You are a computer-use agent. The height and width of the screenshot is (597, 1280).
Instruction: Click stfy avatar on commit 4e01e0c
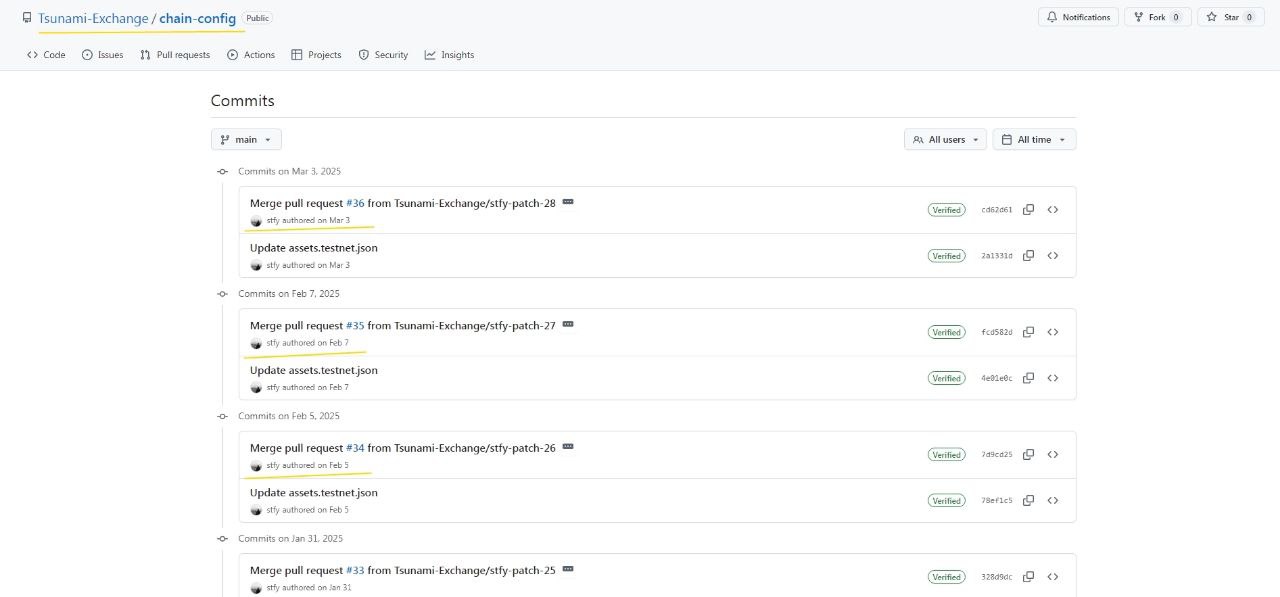click(x=256, y=388)
